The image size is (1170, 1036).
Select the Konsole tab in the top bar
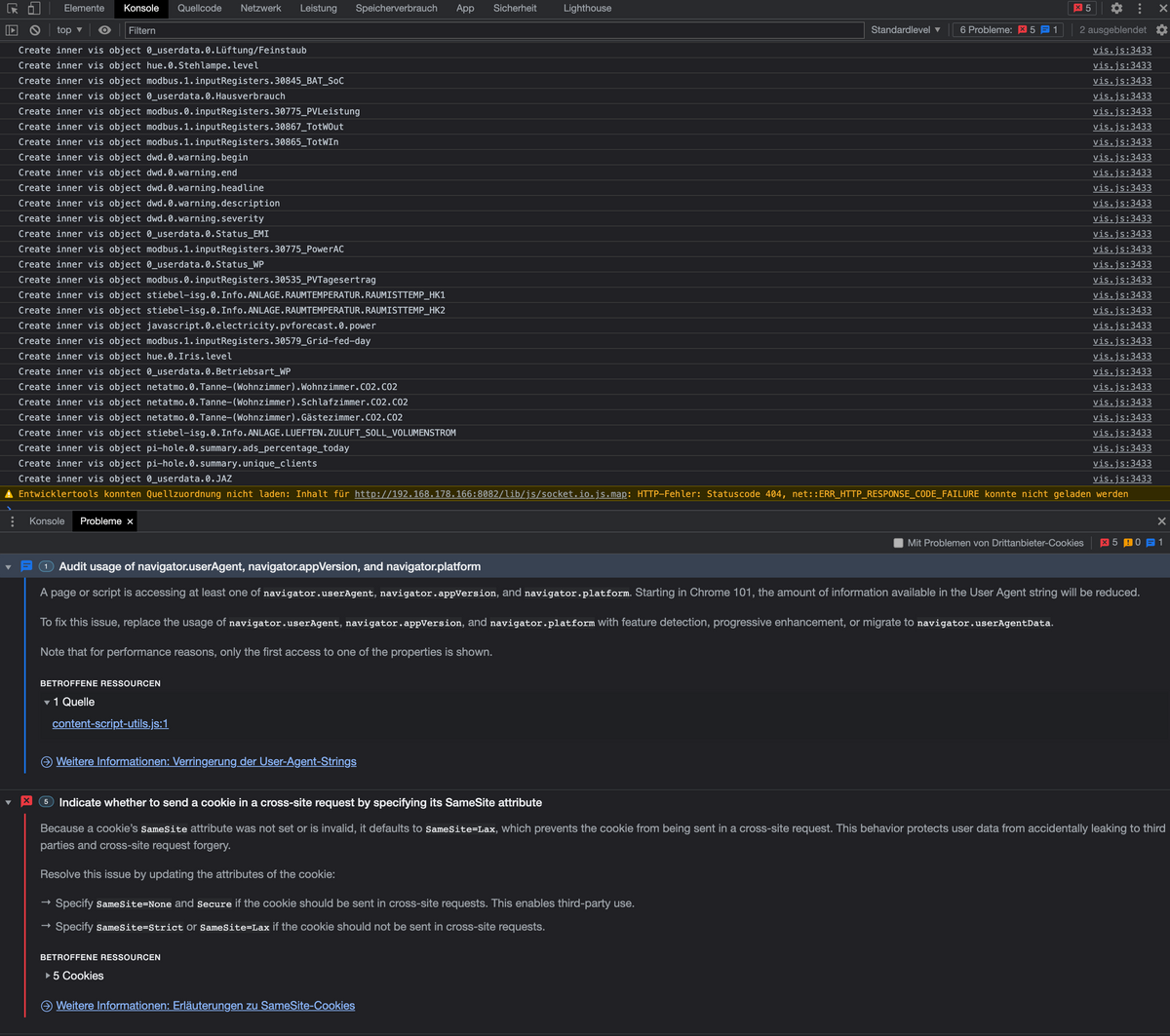[141, 8]
